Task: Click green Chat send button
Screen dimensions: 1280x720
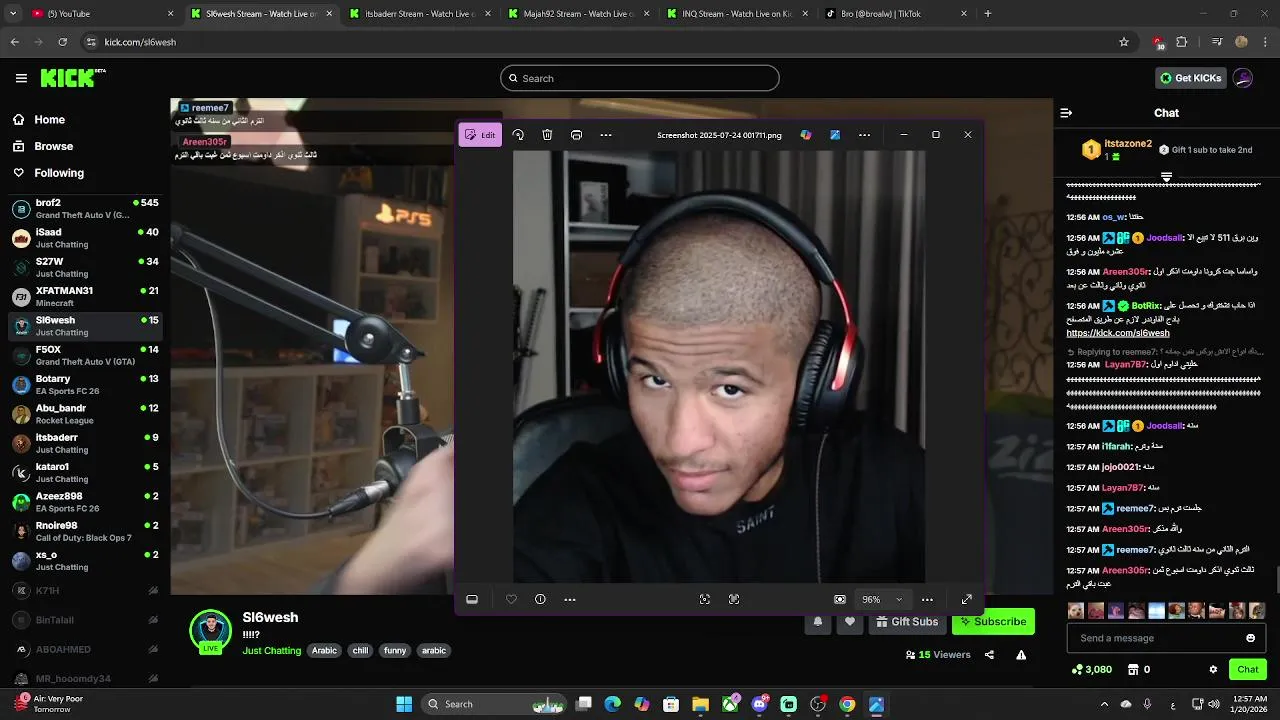Action: (1248, 669)
